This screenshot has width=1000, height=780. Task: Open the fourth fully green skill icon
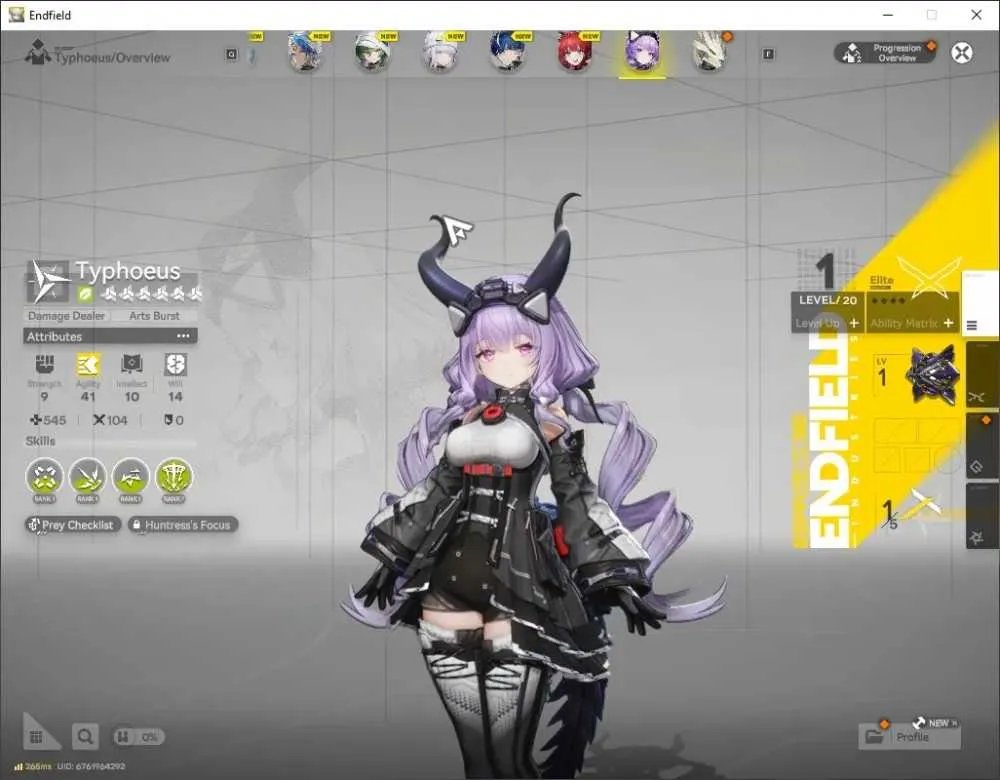[x=173, y=477]
